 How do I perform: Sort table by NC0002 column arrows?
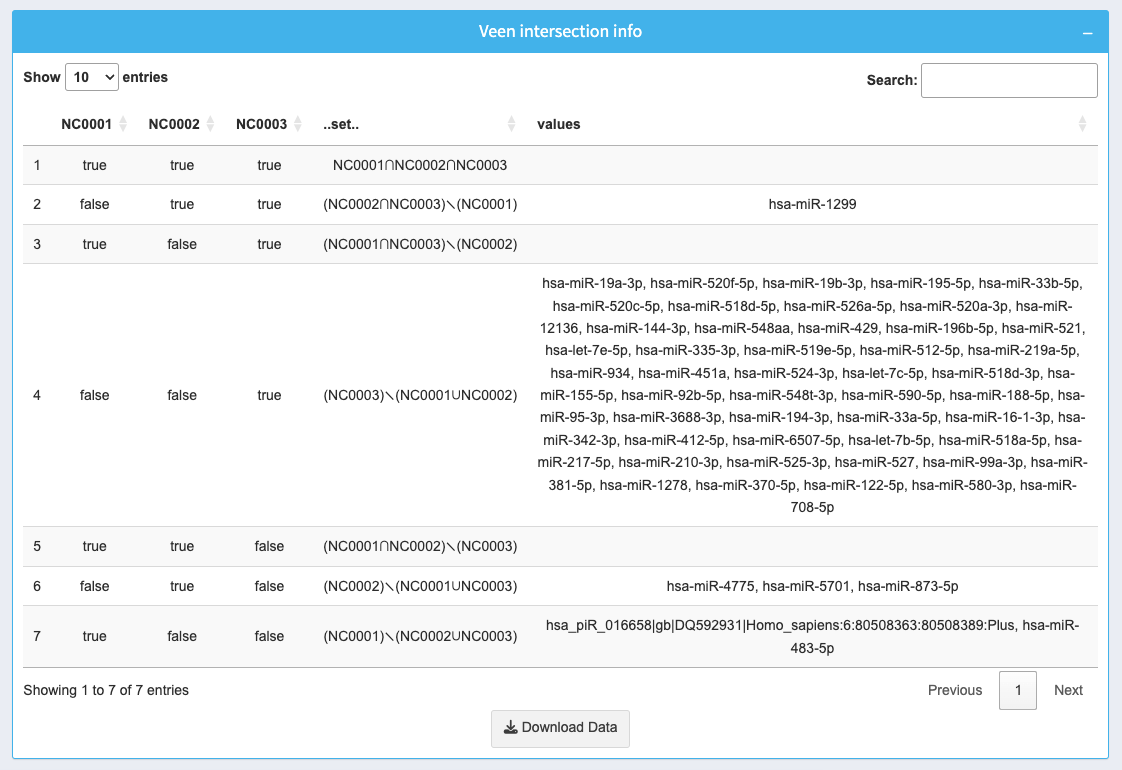[x=210, y=125]
